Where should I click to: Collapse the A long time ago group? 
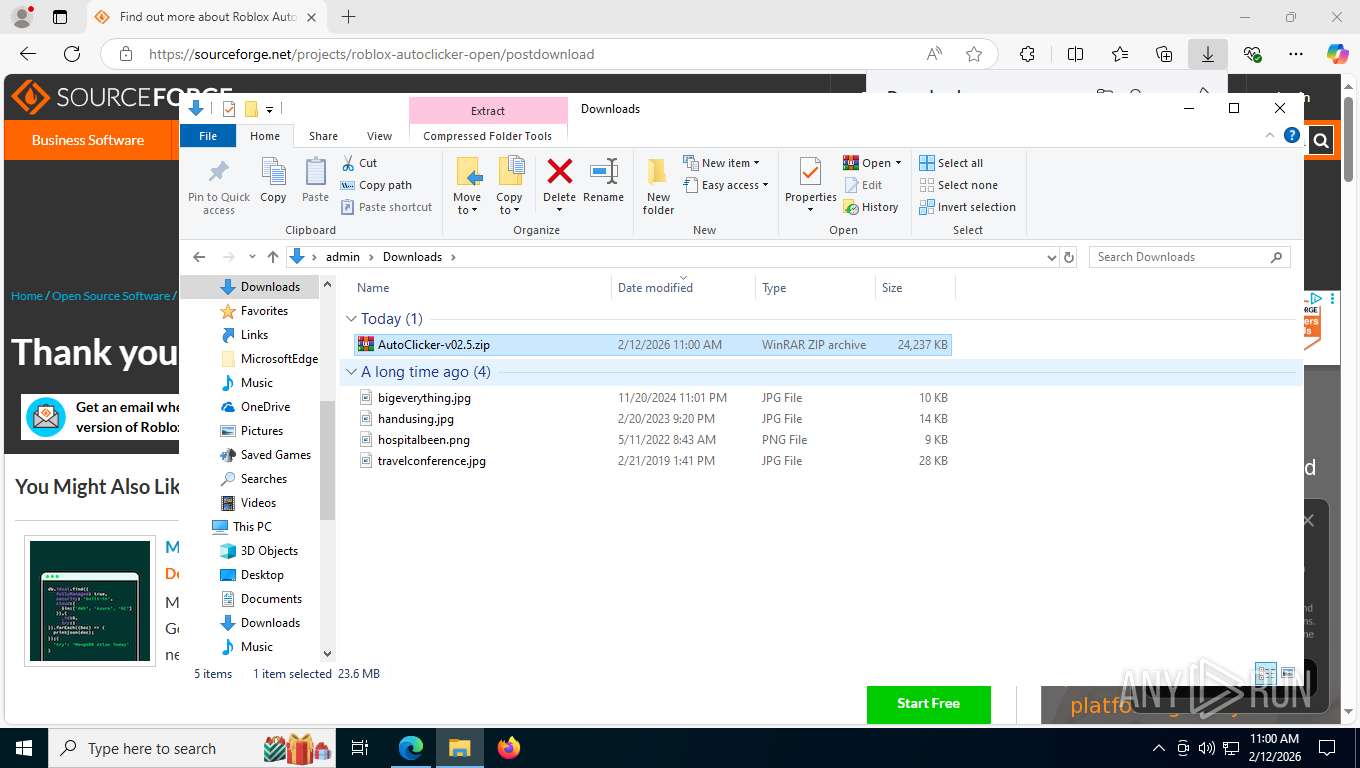351,372
